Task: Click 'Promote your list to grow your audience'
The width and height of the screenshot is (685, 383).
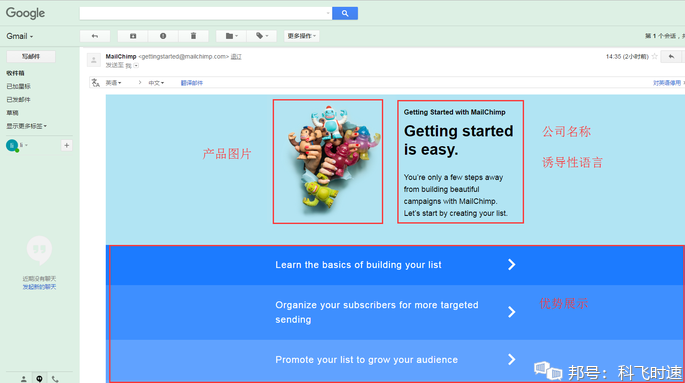Action: (367, 360)
